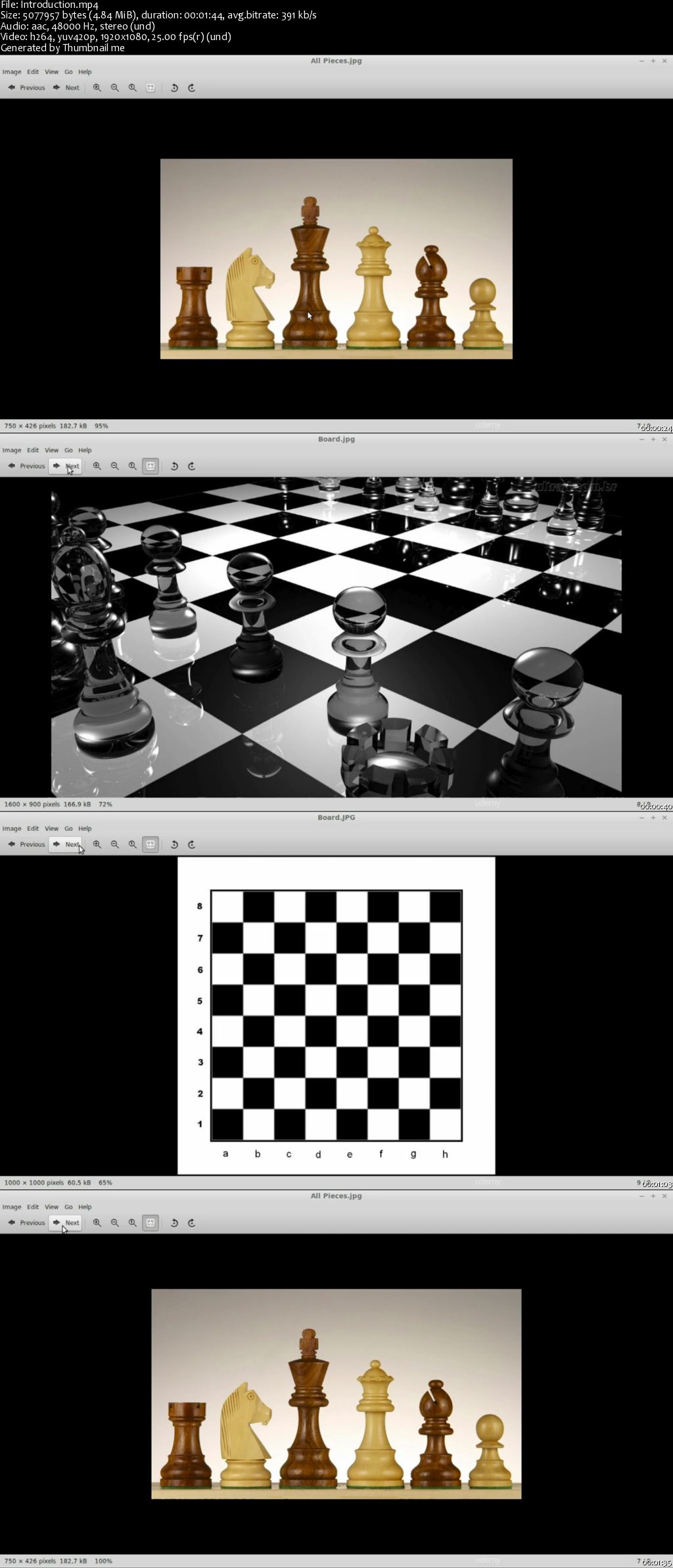Click Next in All Pieces.jpg 100% window

(x=66, y=1223)
